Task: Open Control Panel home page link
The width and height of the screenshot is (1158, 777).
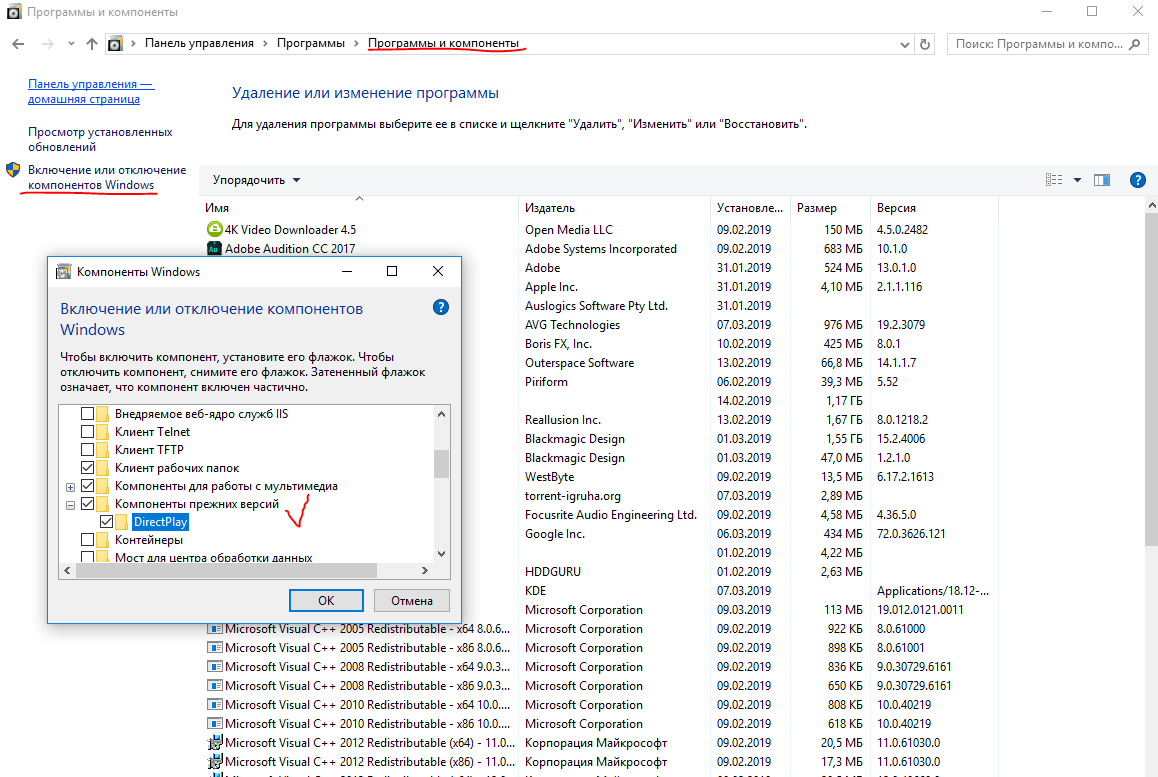Action: [x=91, y=91]
